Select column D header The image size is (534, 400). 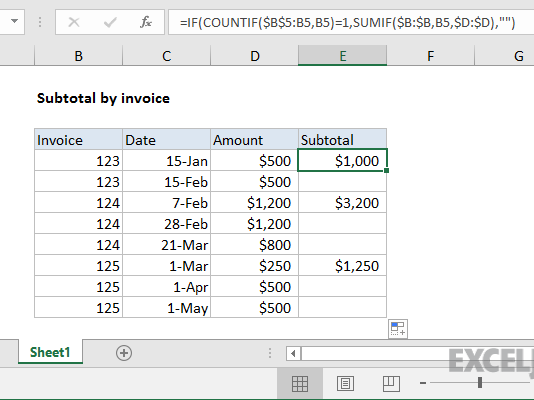255,55
